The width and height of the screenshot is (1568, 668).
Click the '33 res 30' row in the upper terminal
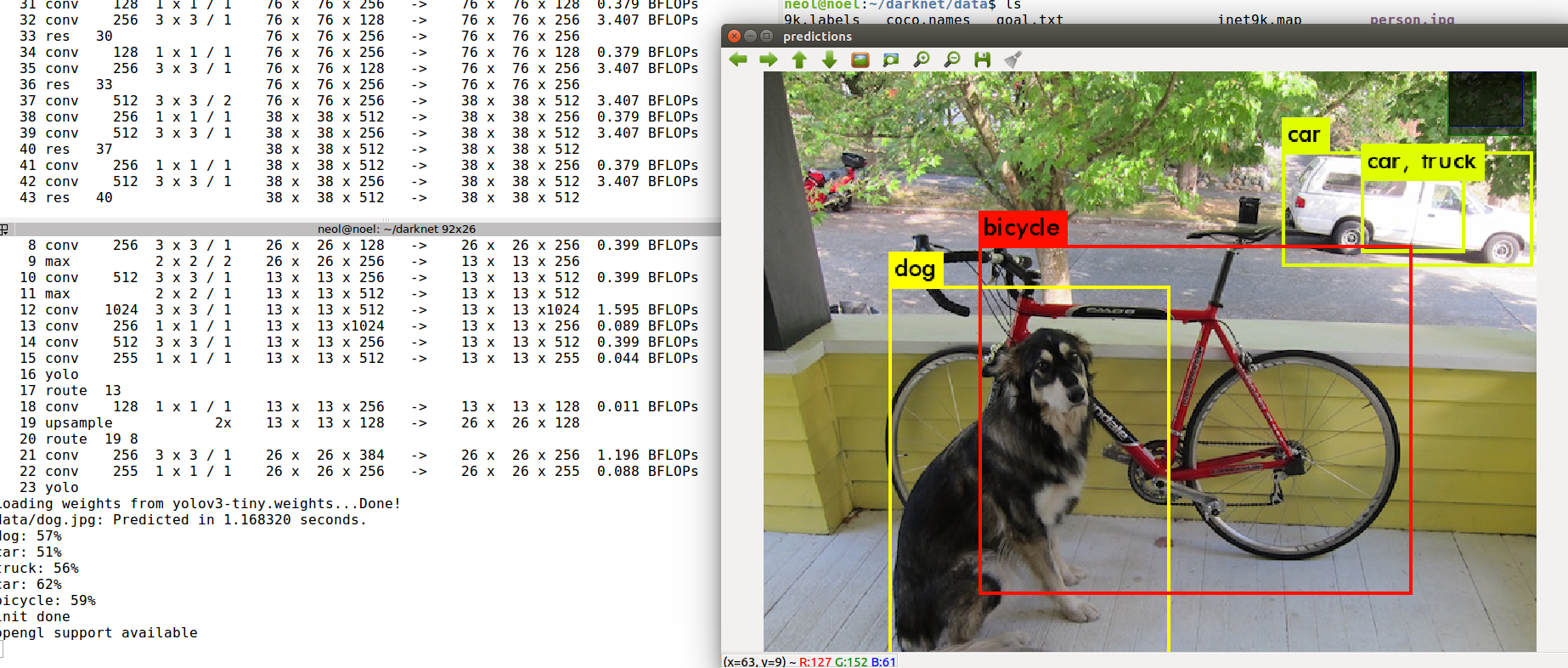299,37
